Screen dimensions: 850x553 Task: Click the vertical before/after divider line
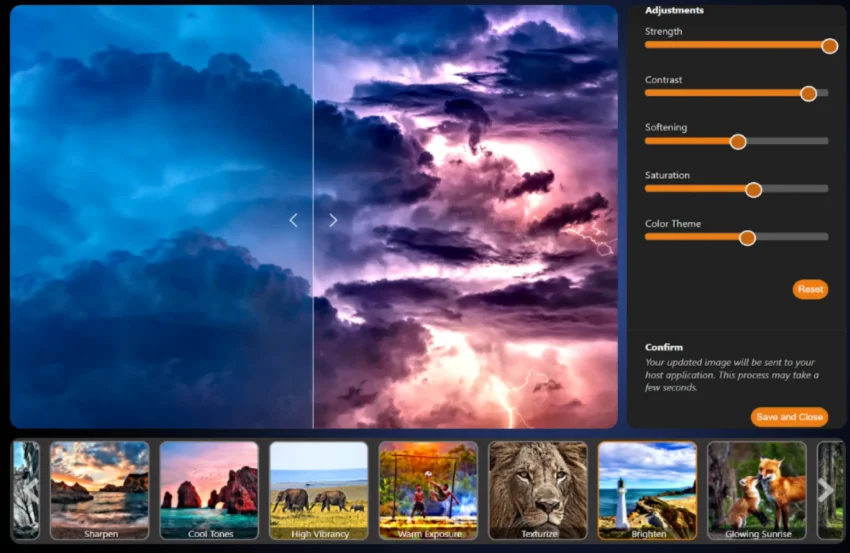click(313, 217)
